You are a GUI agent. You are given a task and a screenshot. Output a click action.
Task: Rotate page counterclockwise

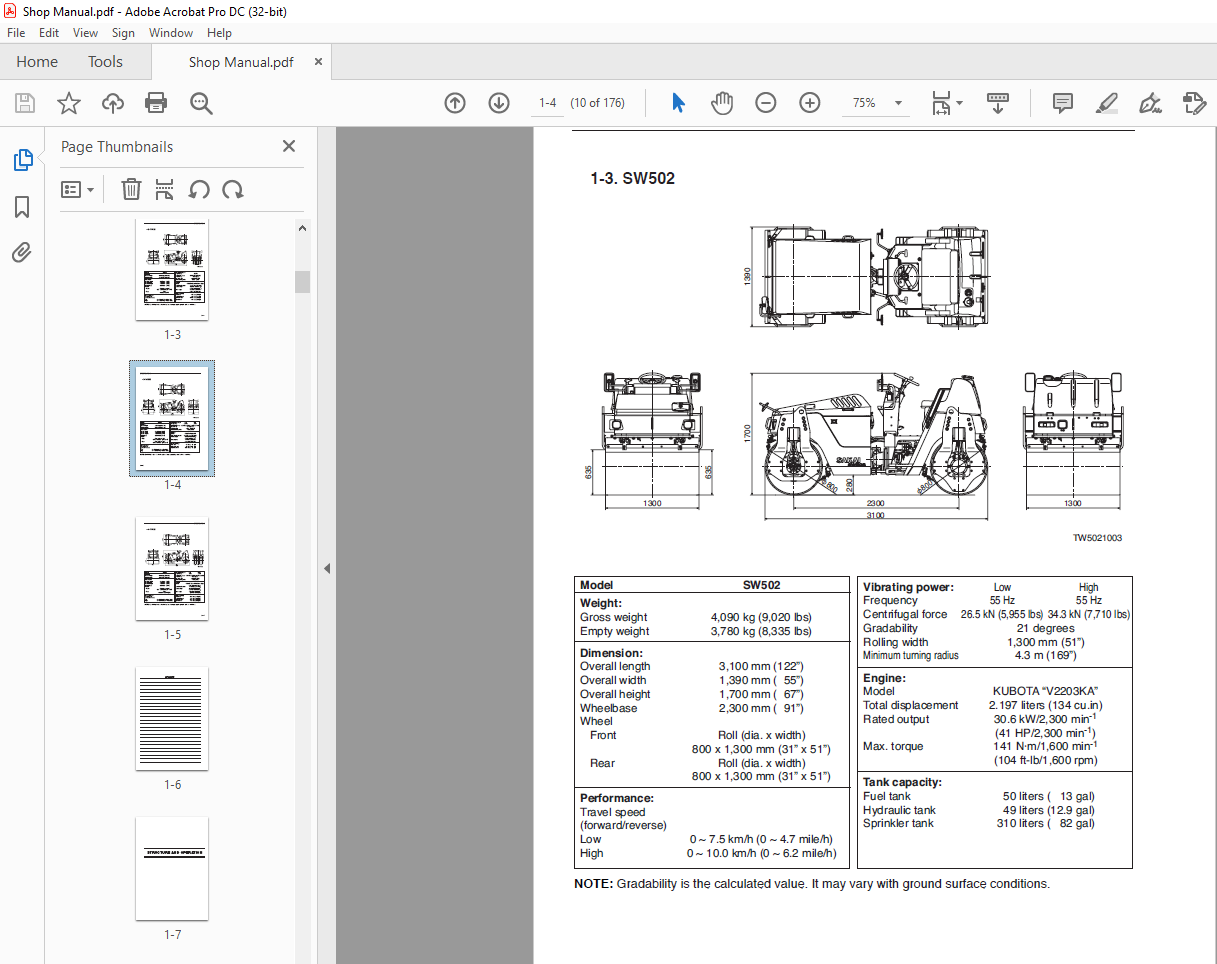pos(199,189)
